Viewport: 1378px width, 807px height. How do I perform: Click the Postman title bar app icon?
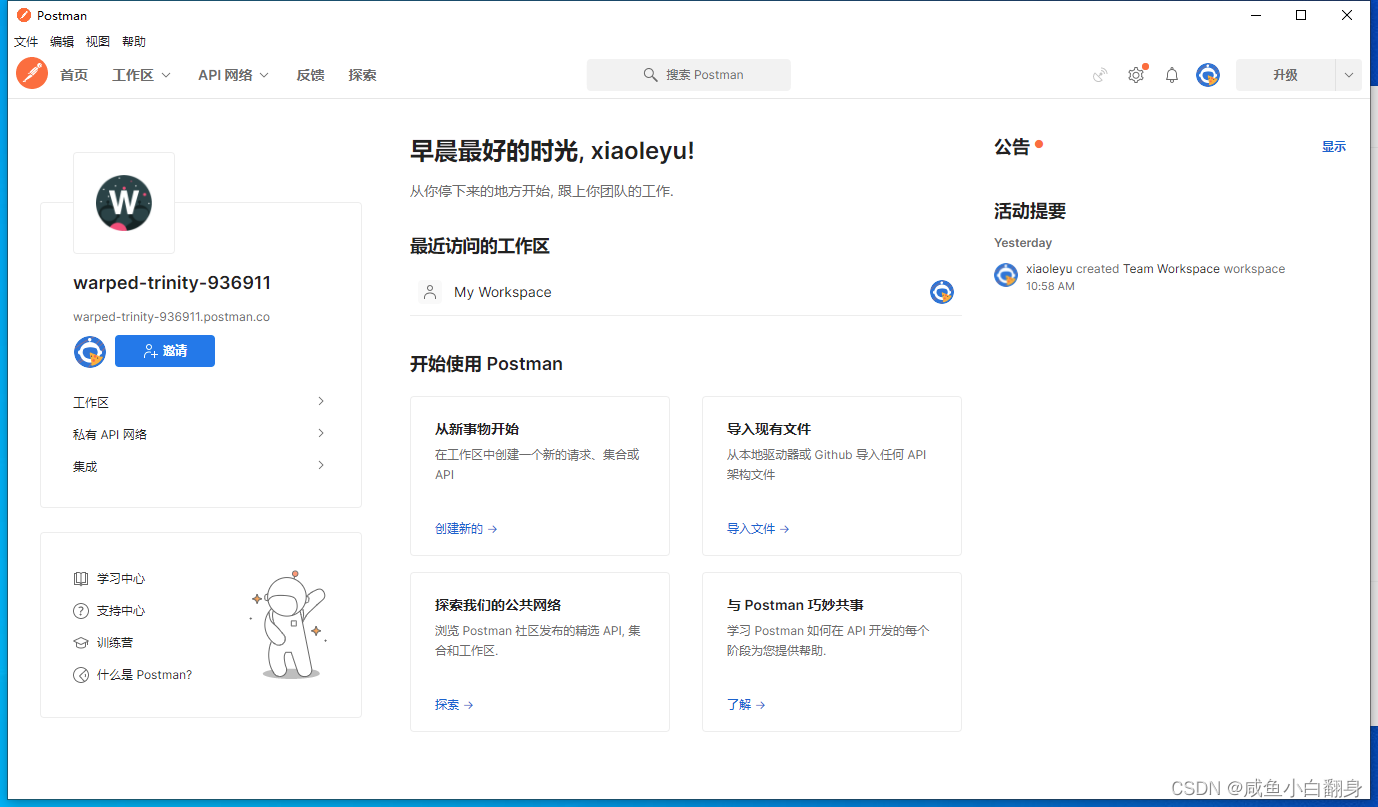pyautogui.click(x=23, y=15)
